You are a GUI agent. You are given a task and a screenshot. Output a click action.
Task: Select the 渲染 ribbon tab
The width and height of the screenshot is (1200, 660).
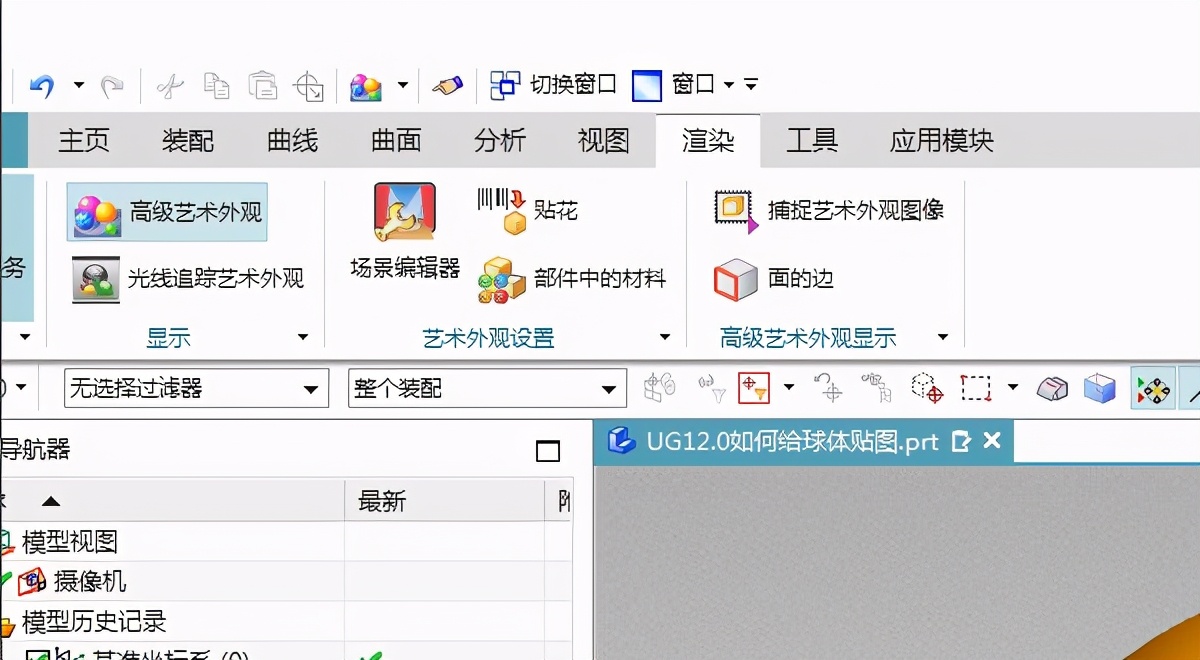[708, 141]
